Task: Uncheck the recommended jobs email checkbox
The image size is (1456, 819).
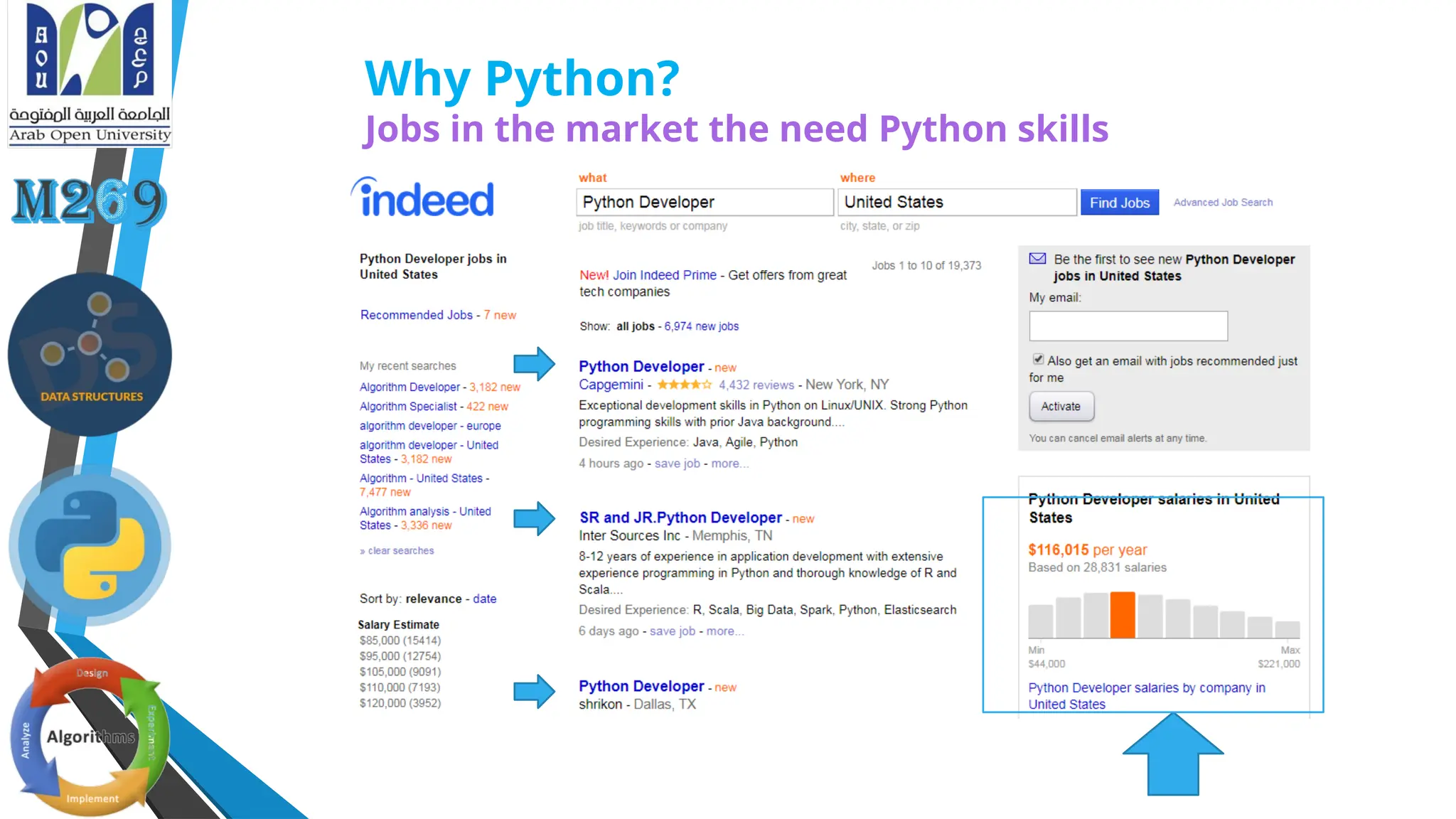Action: pos(1038,359)
